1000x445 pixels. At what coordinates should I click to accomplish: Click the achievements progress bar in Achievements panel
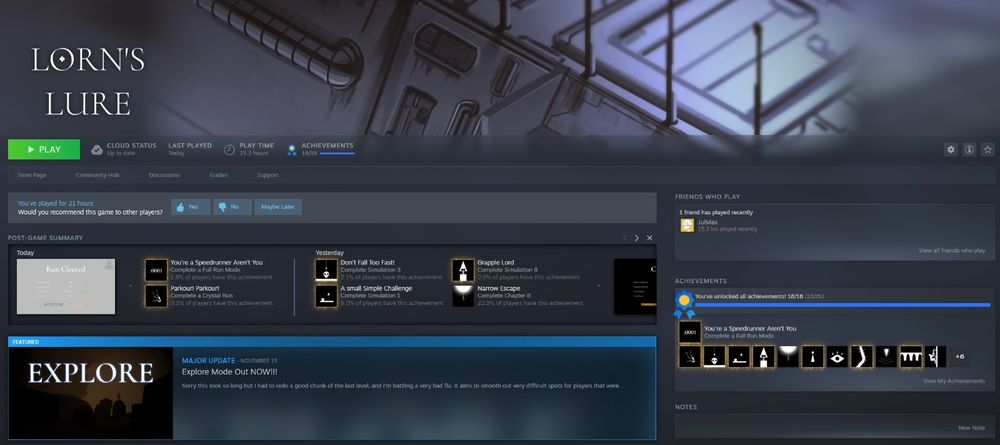[x=842, y=305]
